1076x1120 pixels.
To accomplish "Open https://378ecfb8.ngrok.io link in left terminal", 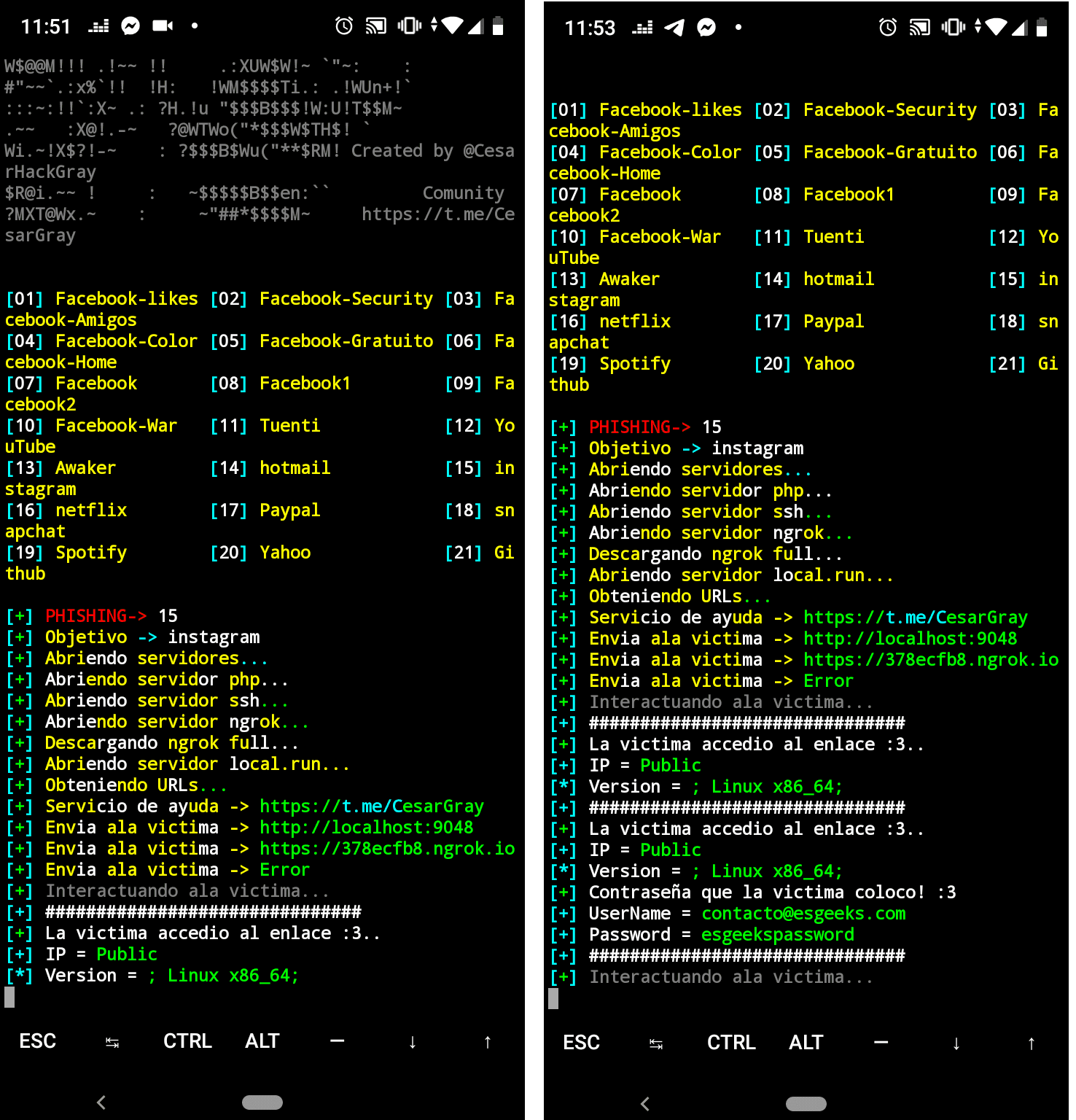I will [x=387, y=849].
